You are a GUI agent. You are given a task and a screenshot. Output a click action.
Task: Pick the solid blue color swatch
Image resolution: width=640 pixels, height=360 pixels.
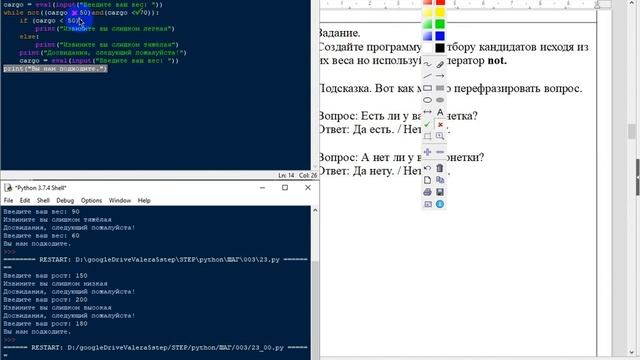(440, 36)
